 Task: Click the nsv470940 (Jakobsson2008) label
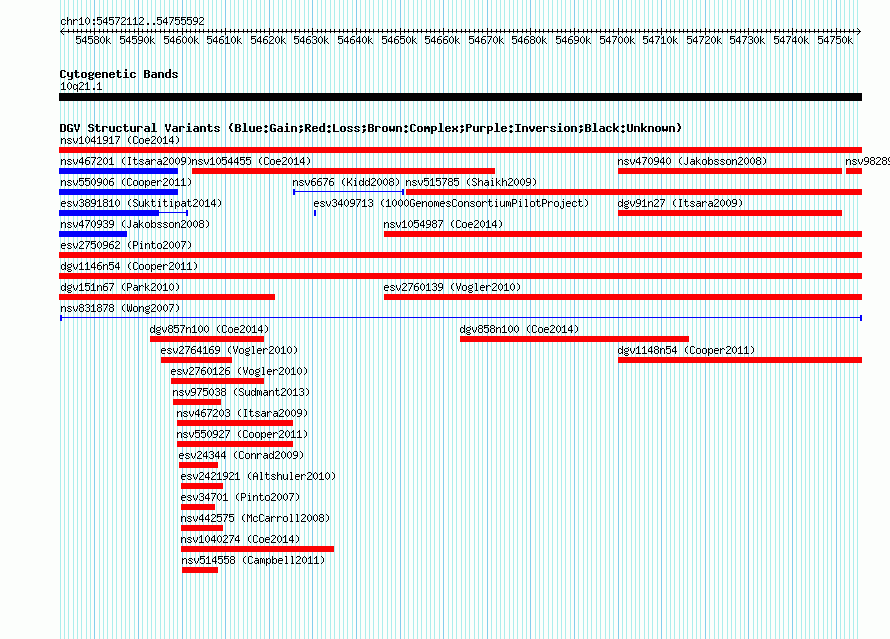click(x=692, y=161)
